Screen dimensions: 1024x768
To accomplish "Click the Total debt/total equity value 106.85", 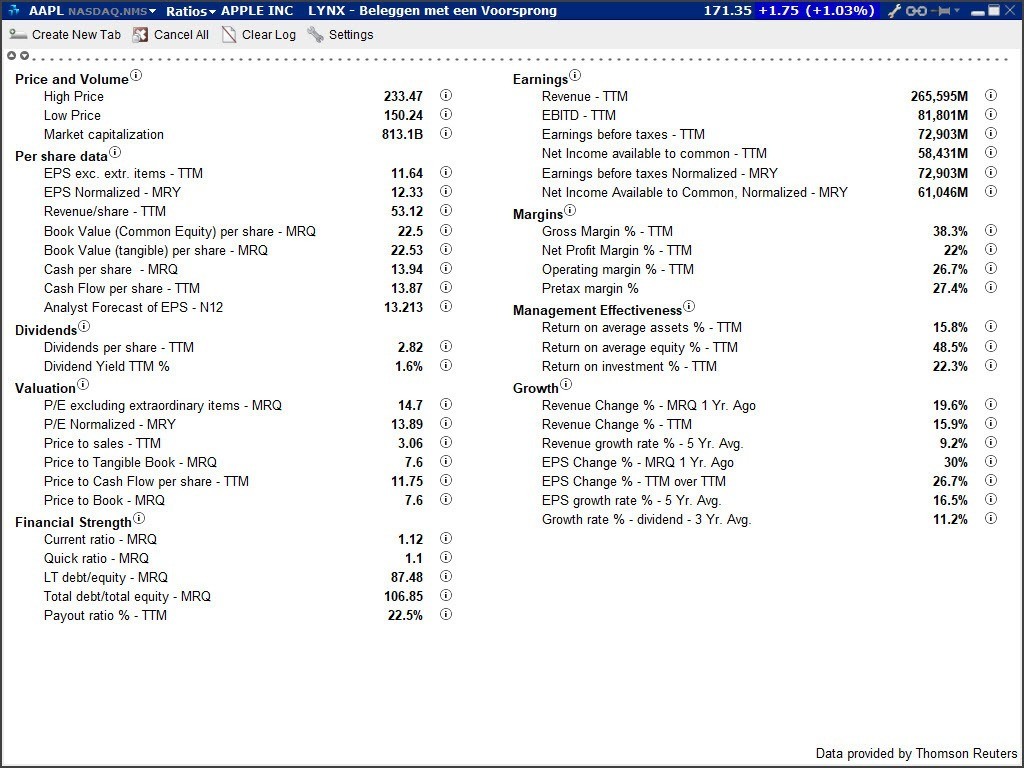I will pyautogui.click(x=403, y=596).
